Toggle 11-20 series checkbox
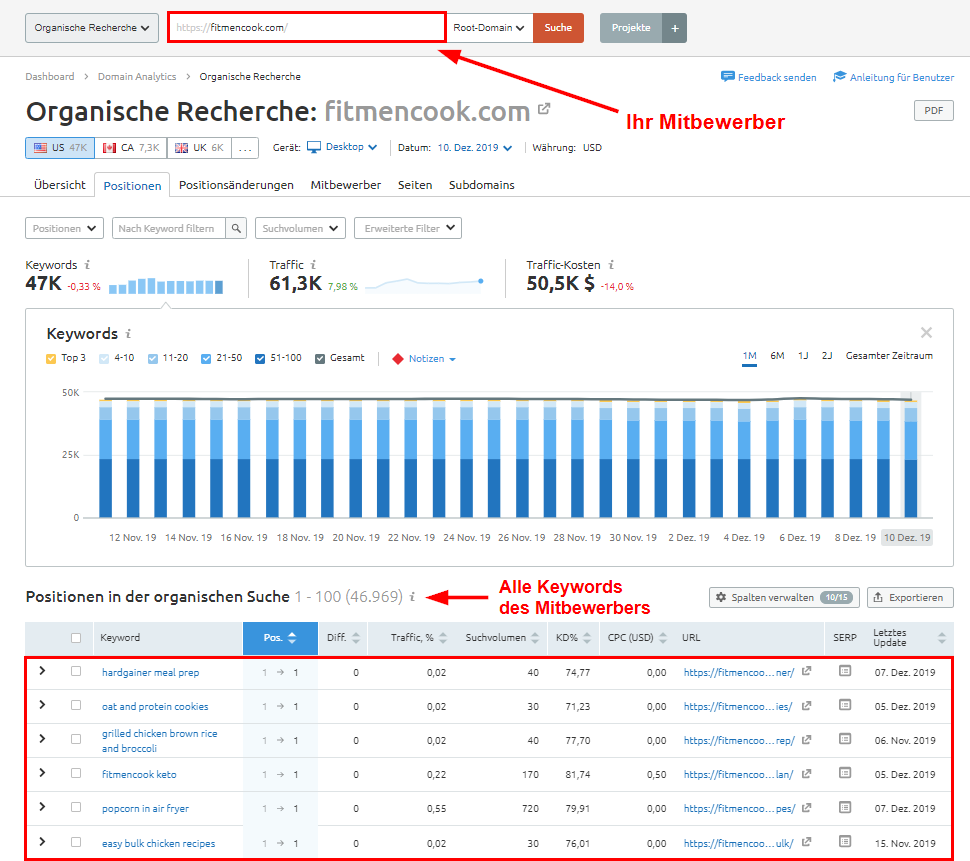This screenshot has width=970, height=861. (153, 359)
